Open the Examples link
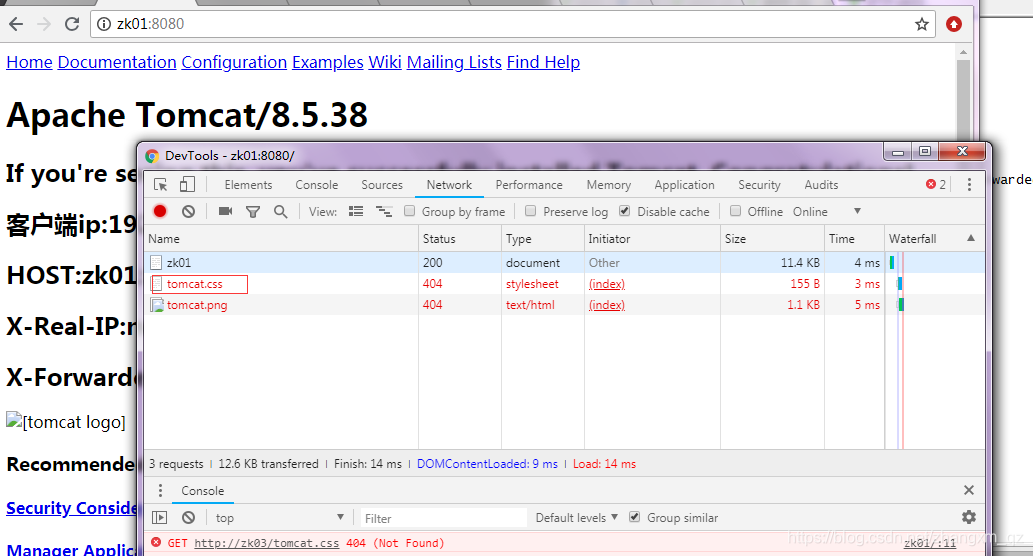Screen dimensions: 1033x556 click(327, 62)
